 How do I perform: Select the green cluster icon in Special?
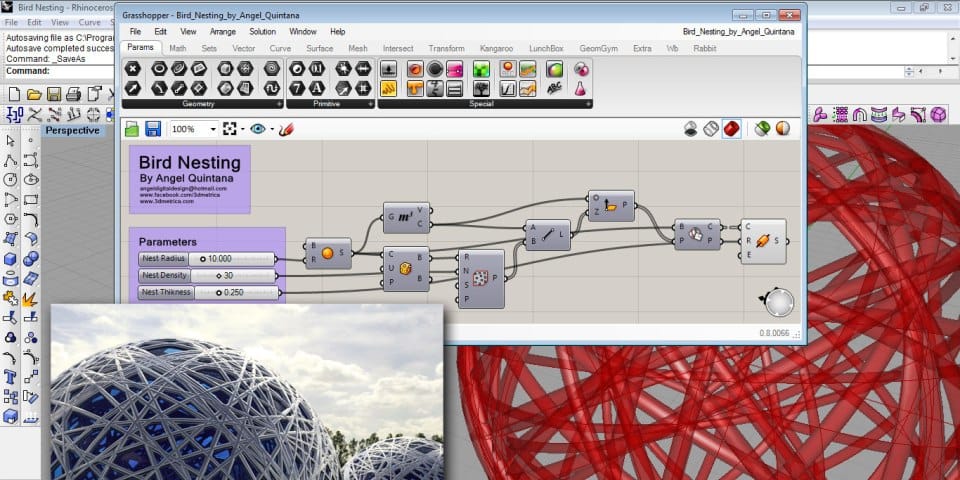[x=481, y=69]
